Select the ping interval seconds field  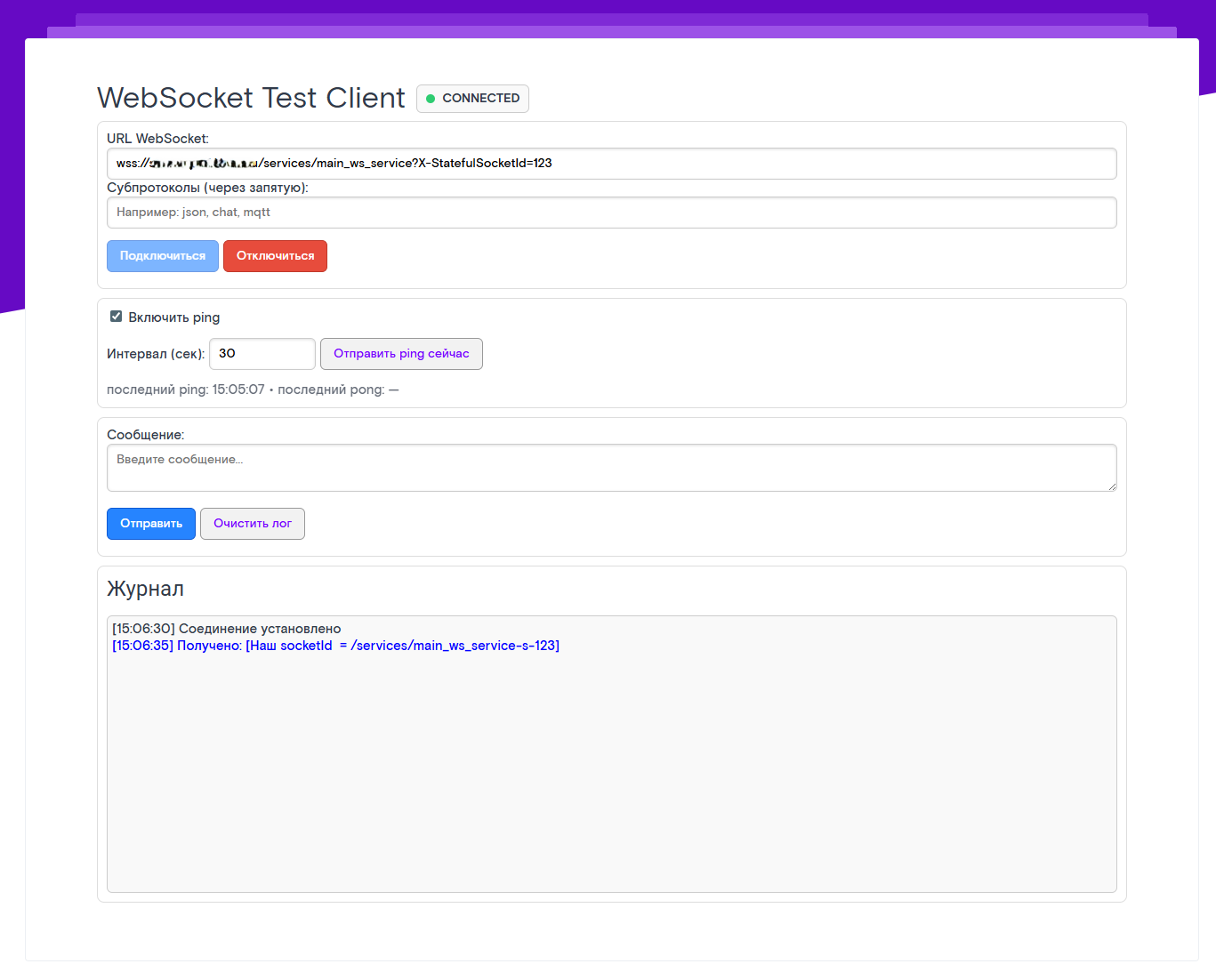pyautogui.click(x=262, y=354)
